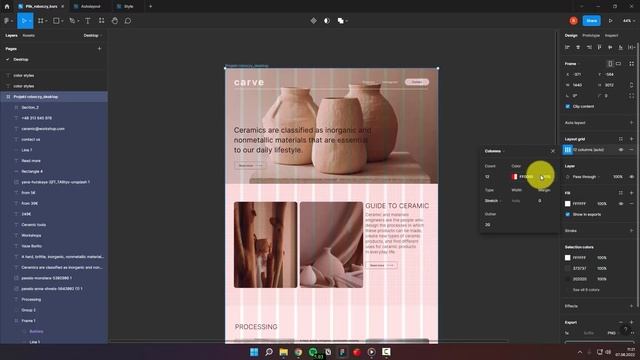640x360 pixels.
Task: Select the Comment tool
Action: (x=128, y=21)
